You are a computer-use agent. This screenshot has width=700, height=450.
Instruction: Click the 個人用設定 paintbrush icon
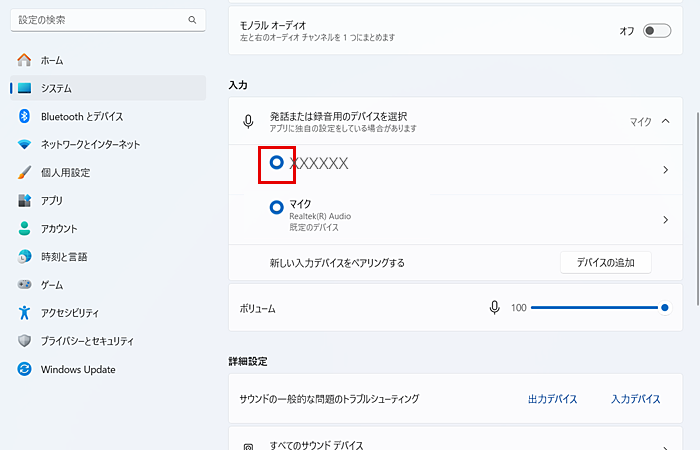point(24,172)
